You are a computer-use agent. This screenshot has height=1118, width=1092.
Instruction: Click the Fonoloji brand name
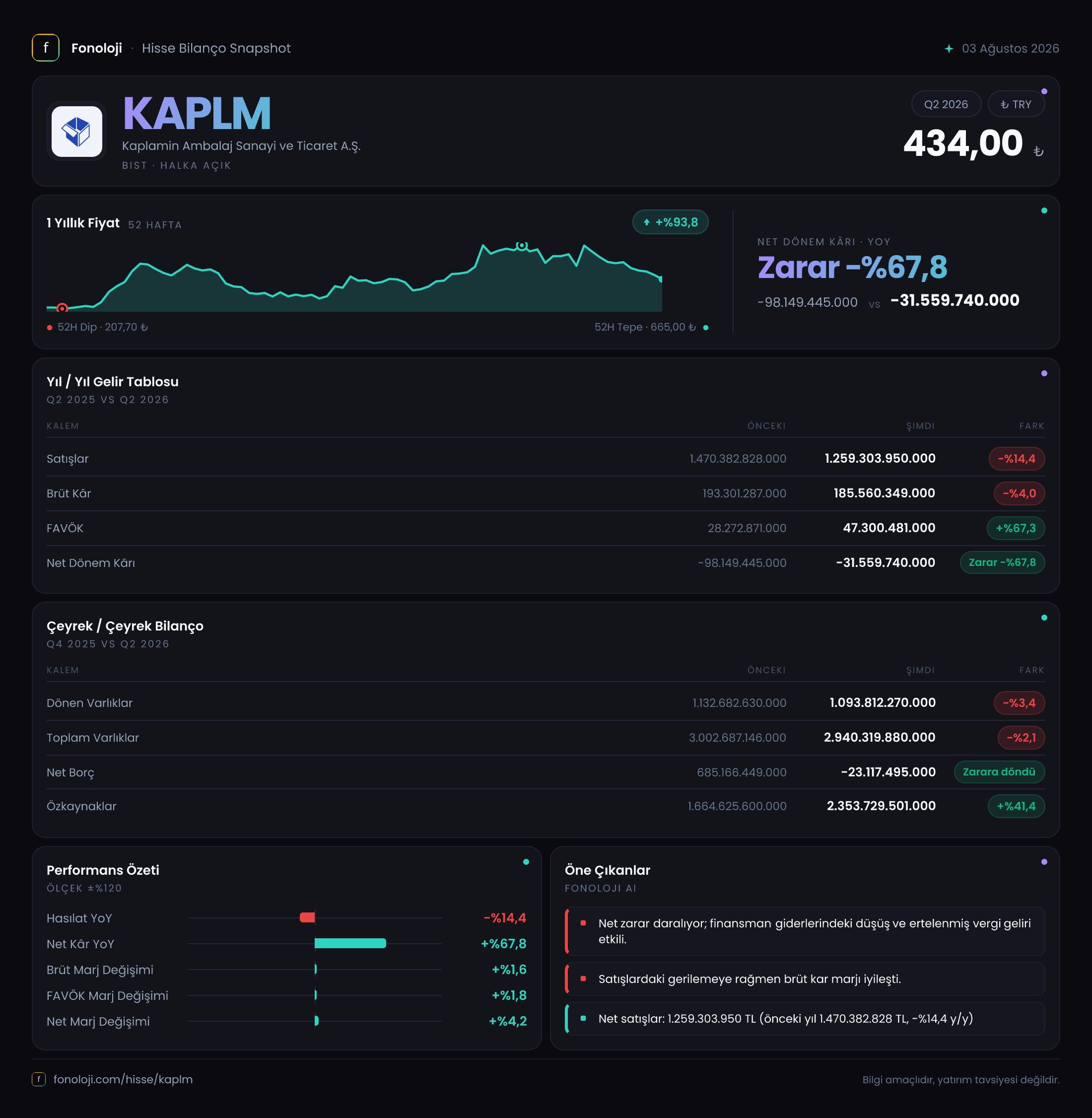point(96,48)
